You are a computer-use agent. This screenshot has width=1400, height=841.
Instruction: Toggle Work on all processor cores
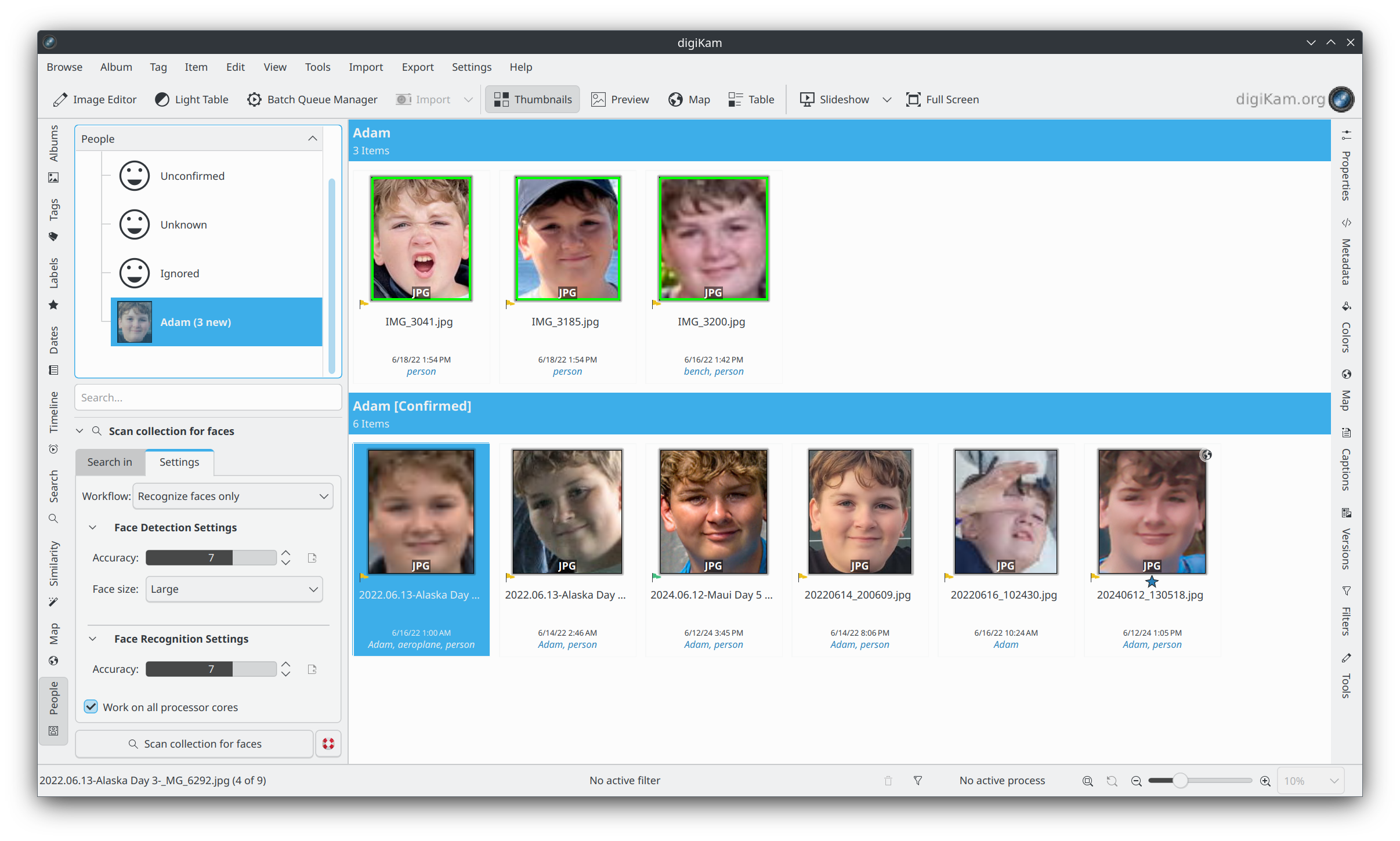(x=91, y=707)
